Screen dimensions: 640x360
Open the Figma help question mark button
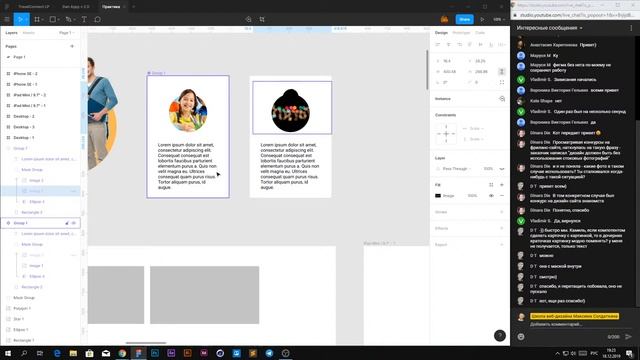coord(500,336)
